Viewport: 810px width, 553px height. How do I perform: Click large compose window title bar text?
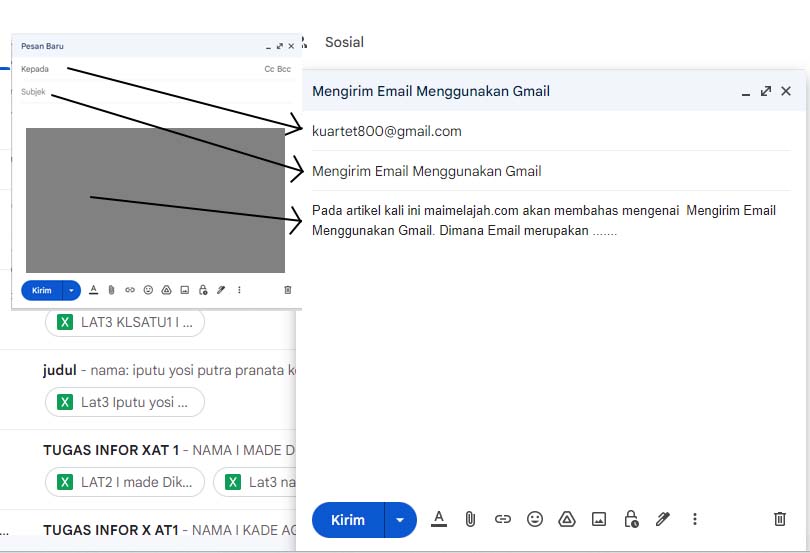click(x=431, y=91)
